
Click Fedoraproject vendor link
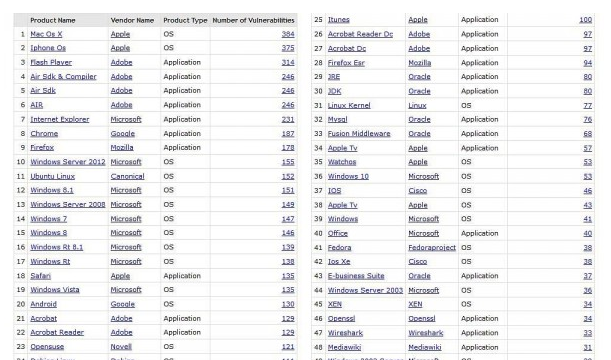coord(432,248)
